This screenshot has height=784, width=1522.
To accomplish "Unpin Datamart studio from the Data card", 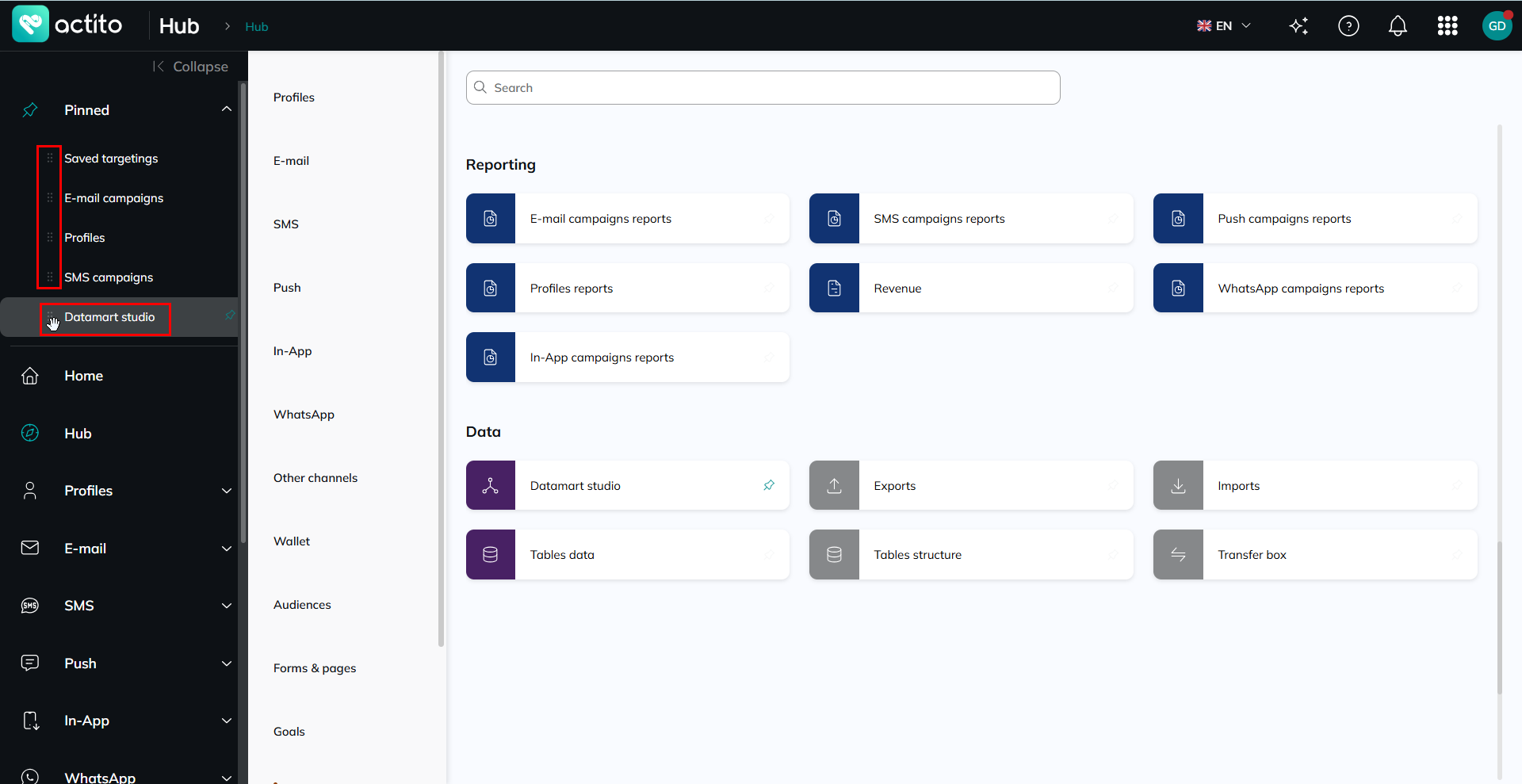I will coord(769,485).
